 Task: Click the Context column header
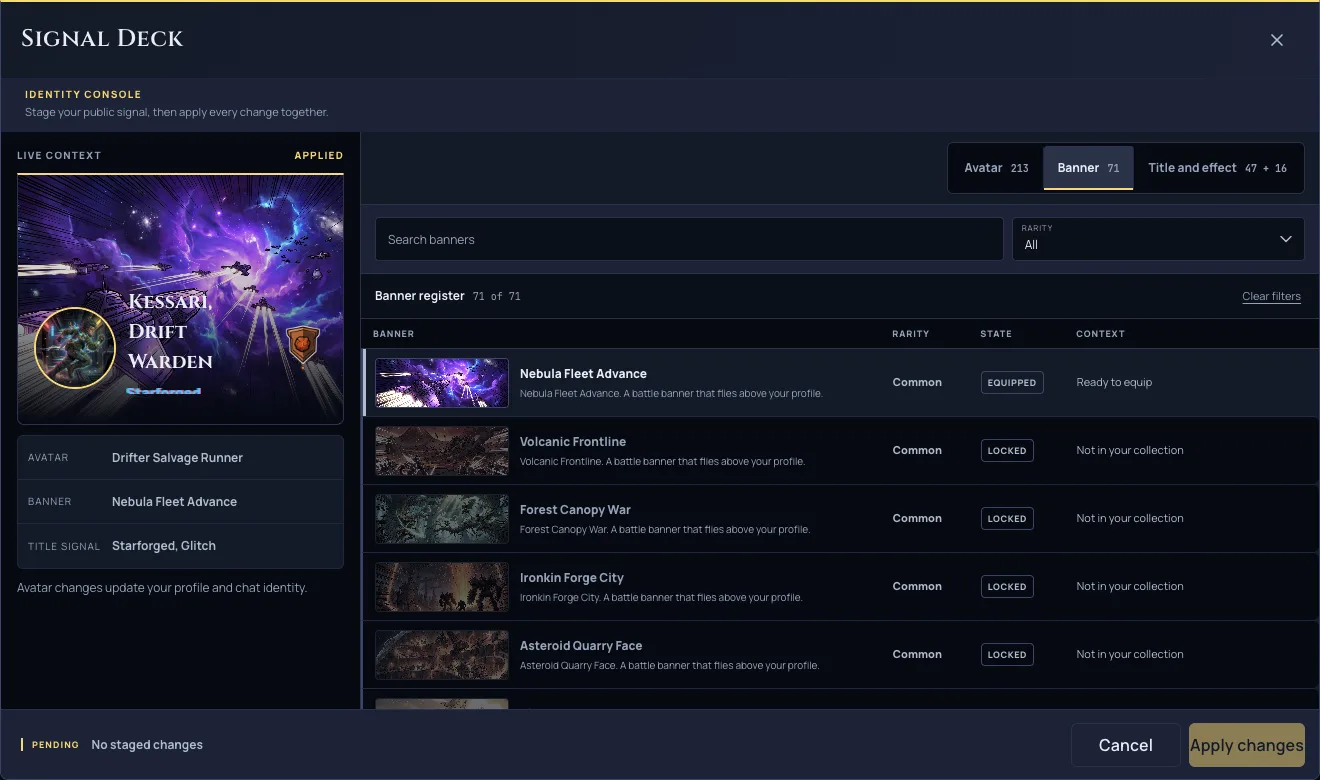(1100, 334)
